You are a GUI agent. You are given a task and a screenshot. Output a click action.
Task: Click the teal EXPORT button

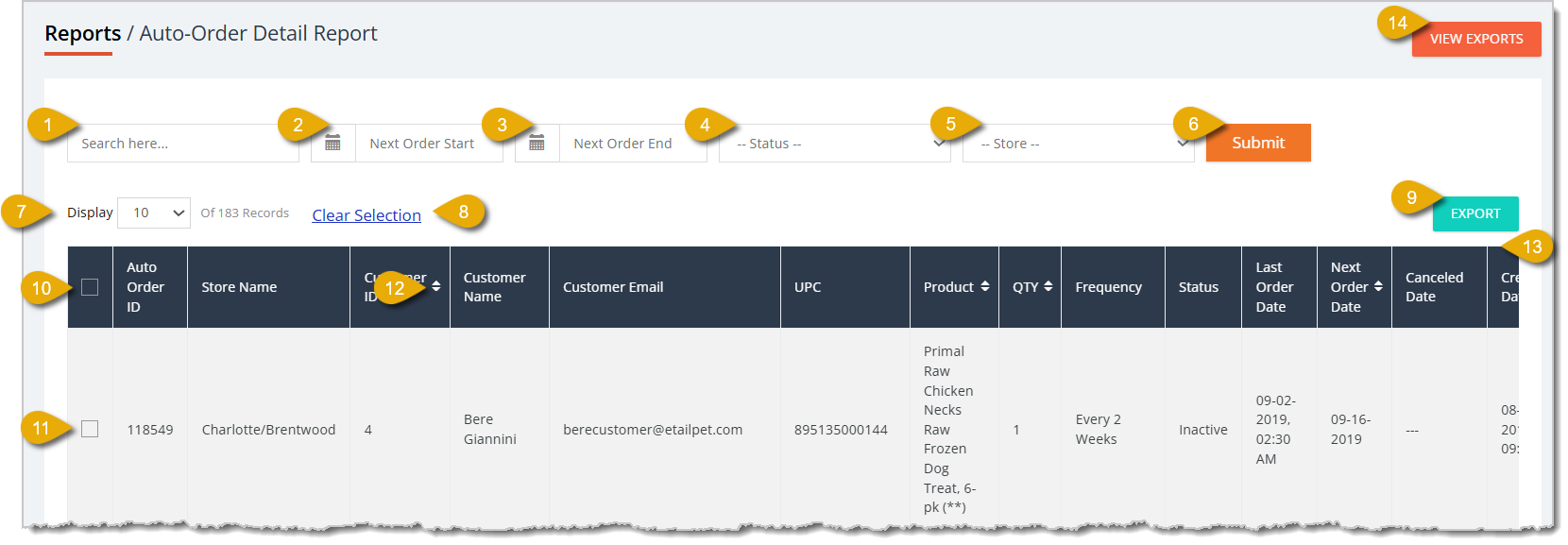point(1475,213)
